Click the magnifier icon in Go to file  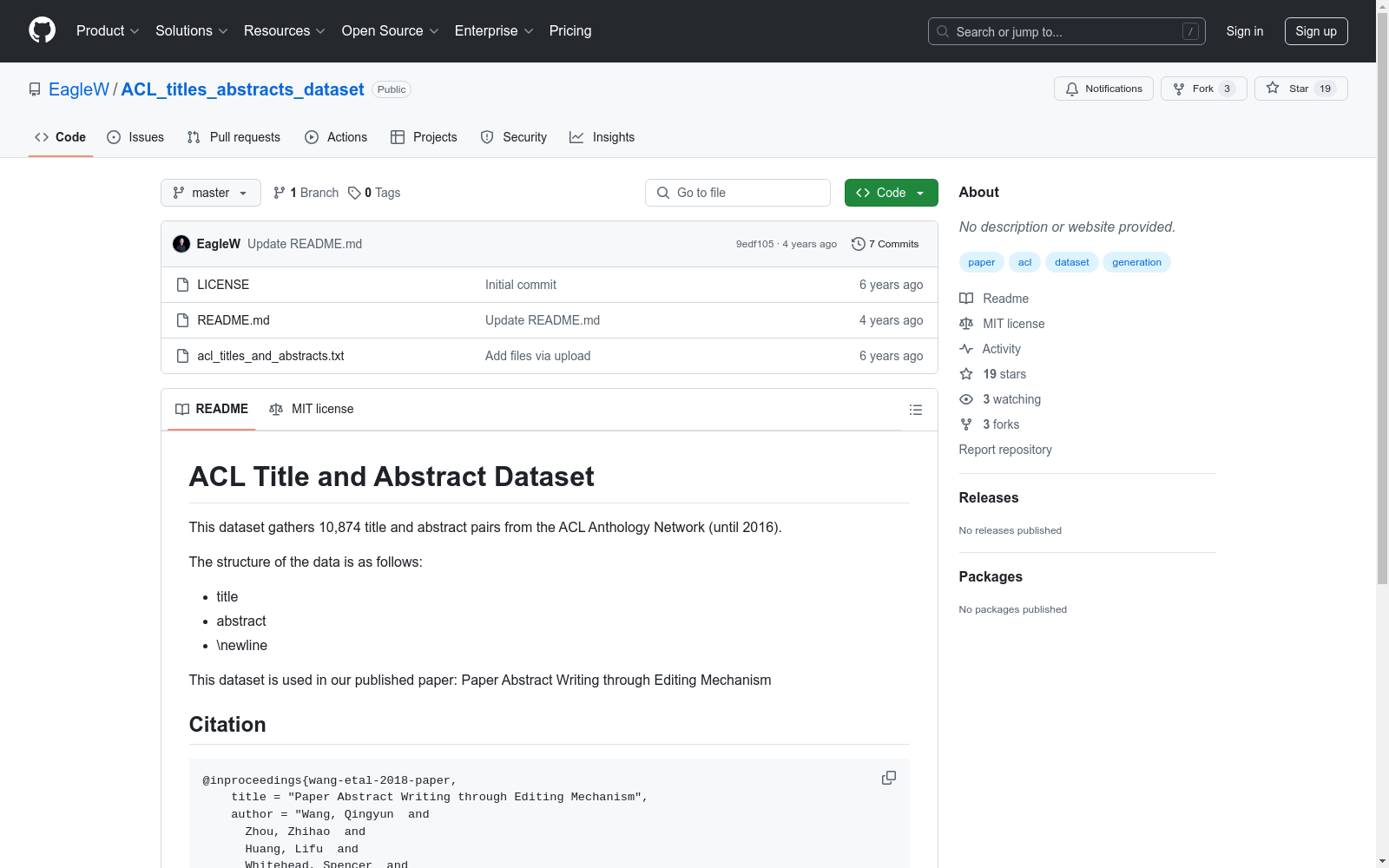click(663, 193)
